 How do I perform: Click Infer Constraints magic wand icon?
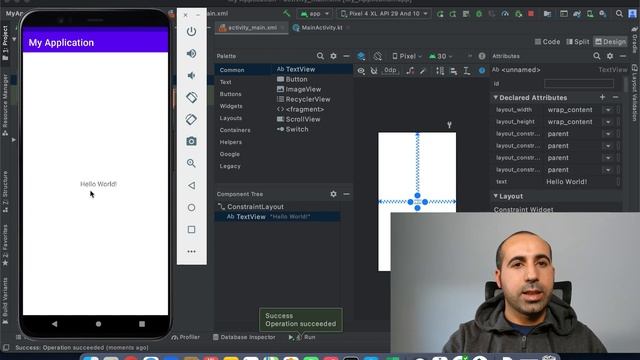pos(423,71)
